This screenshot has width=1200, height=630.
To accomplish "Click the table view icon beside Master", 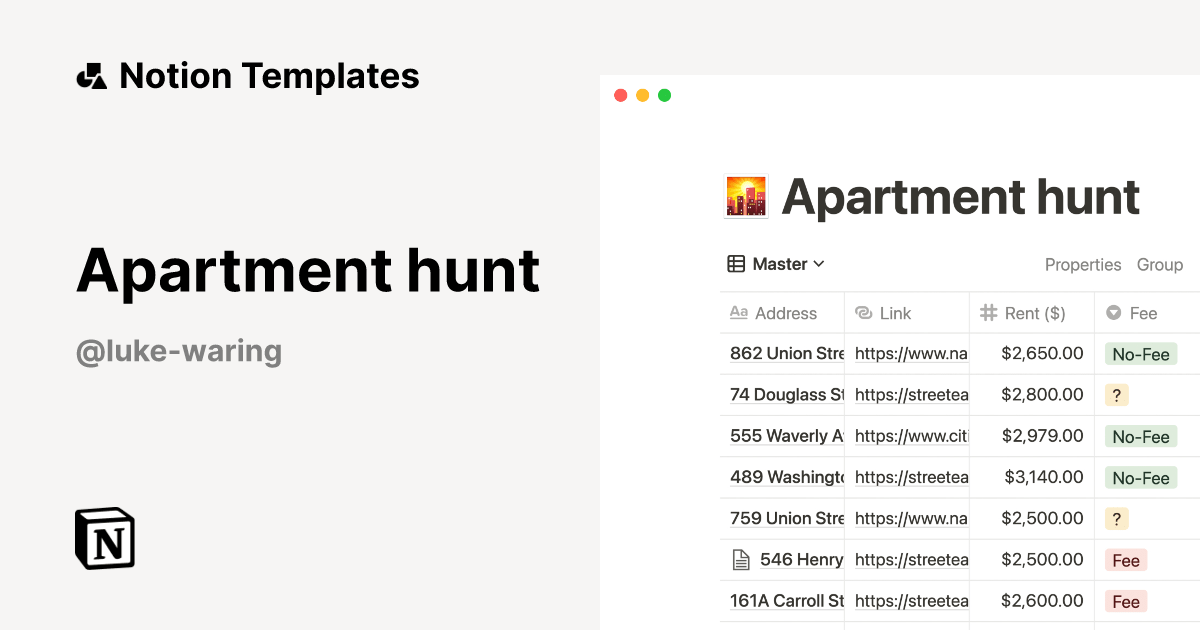I will pyautogui.click(x=736, y=264).
